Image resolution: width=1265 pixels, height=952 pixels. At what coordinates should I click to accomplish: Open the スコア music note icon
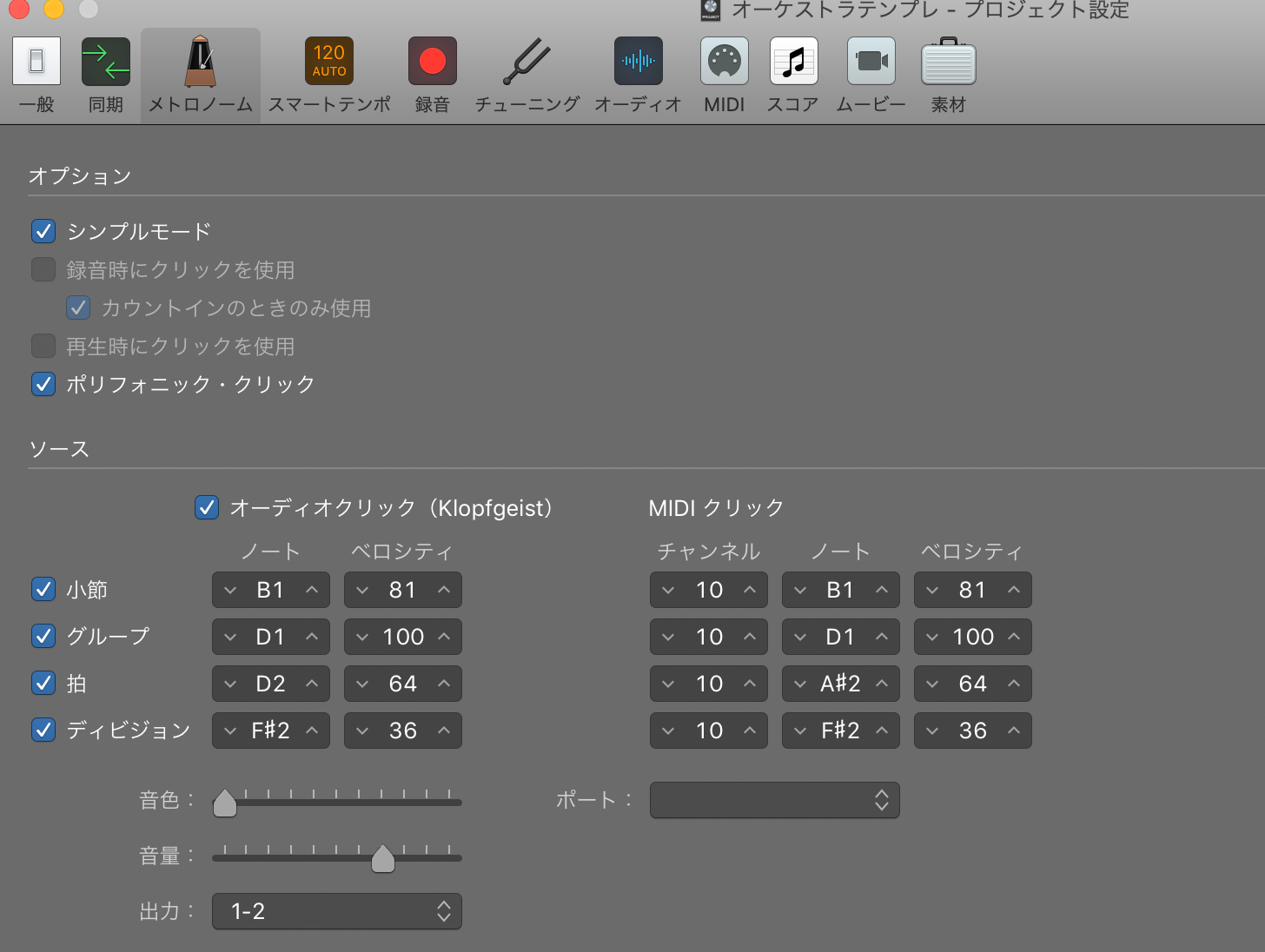tap(794, 61)
